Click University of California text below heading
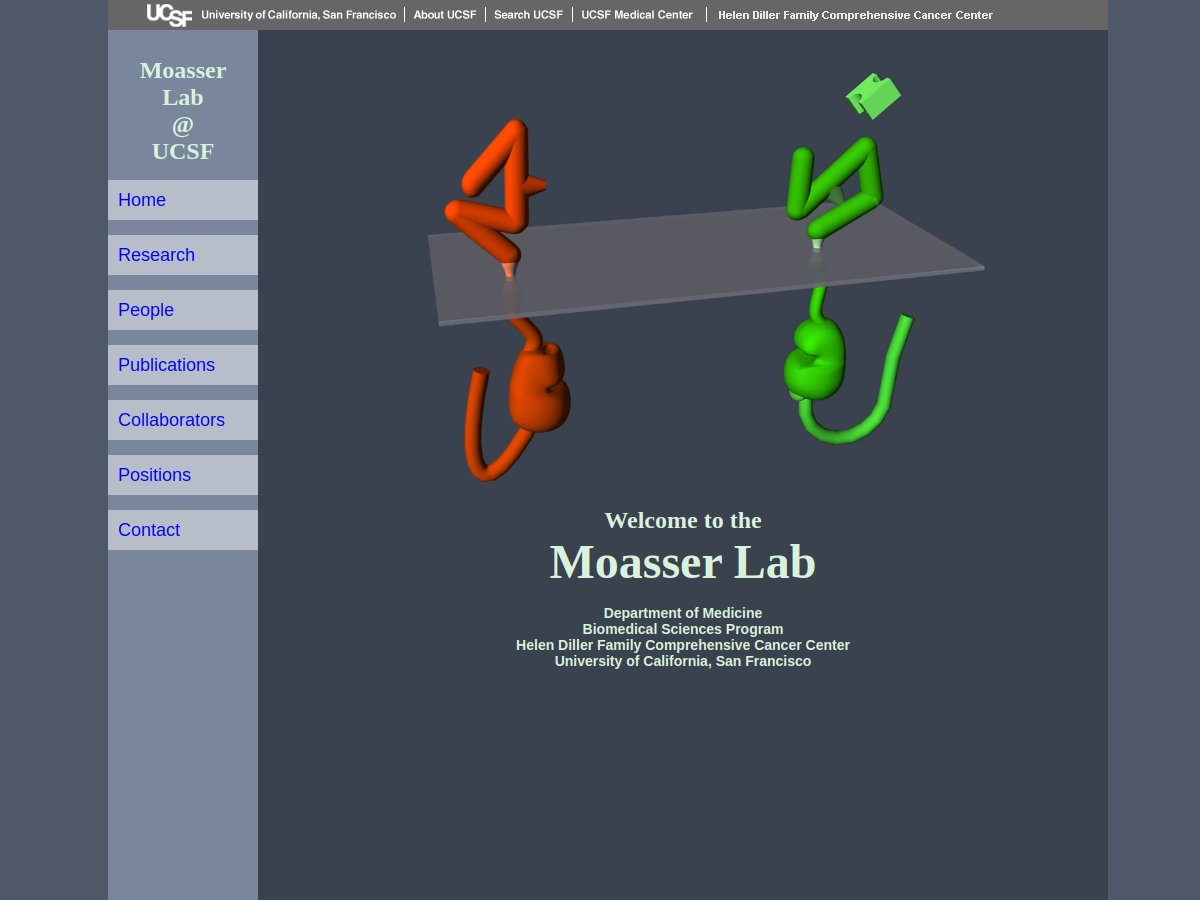The width and height of the screenshot is (1200, 900). point(683,661)
